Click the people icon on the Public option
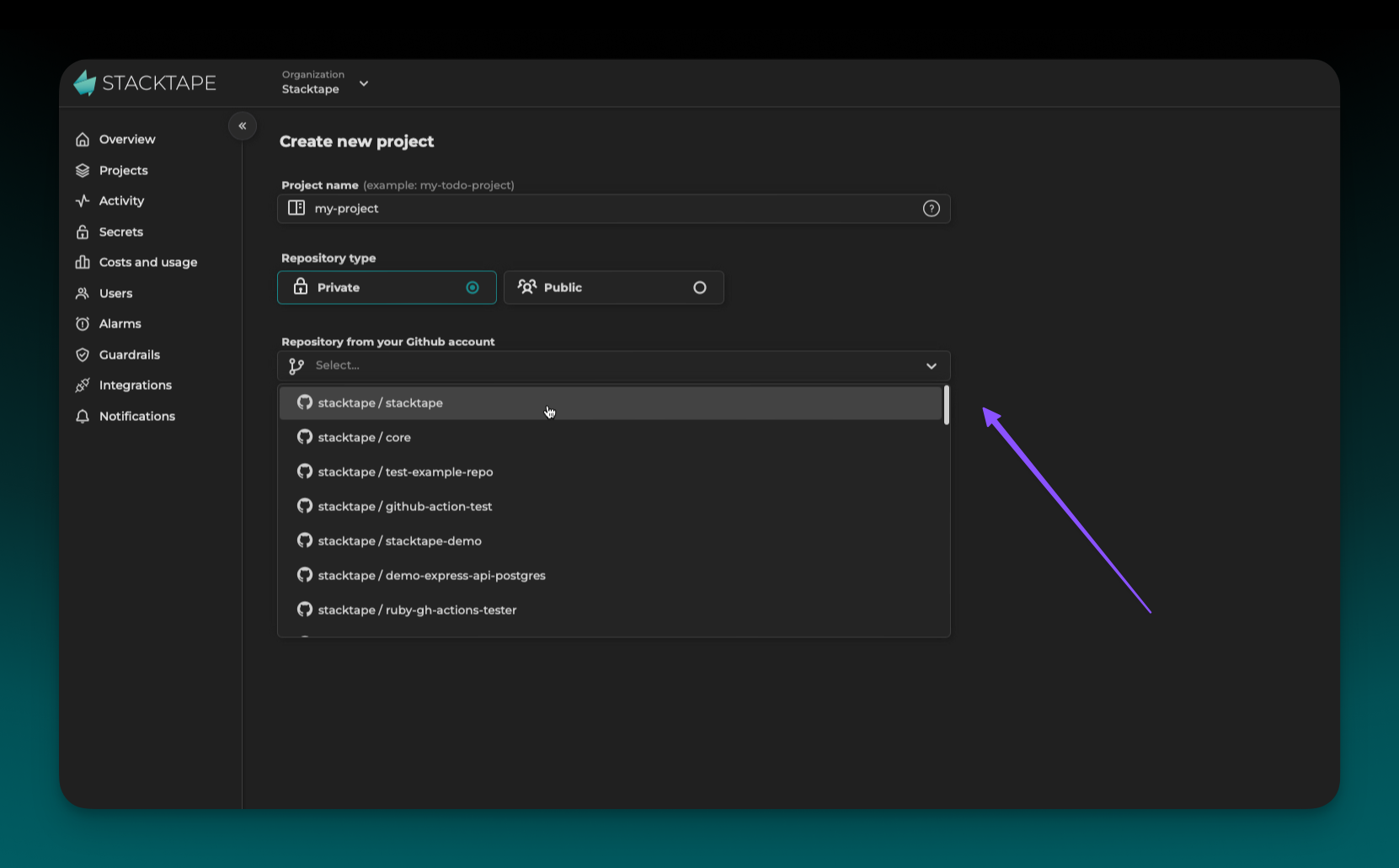The width and height of the screenshot is (1399, 868). click(x=527, y=287)
